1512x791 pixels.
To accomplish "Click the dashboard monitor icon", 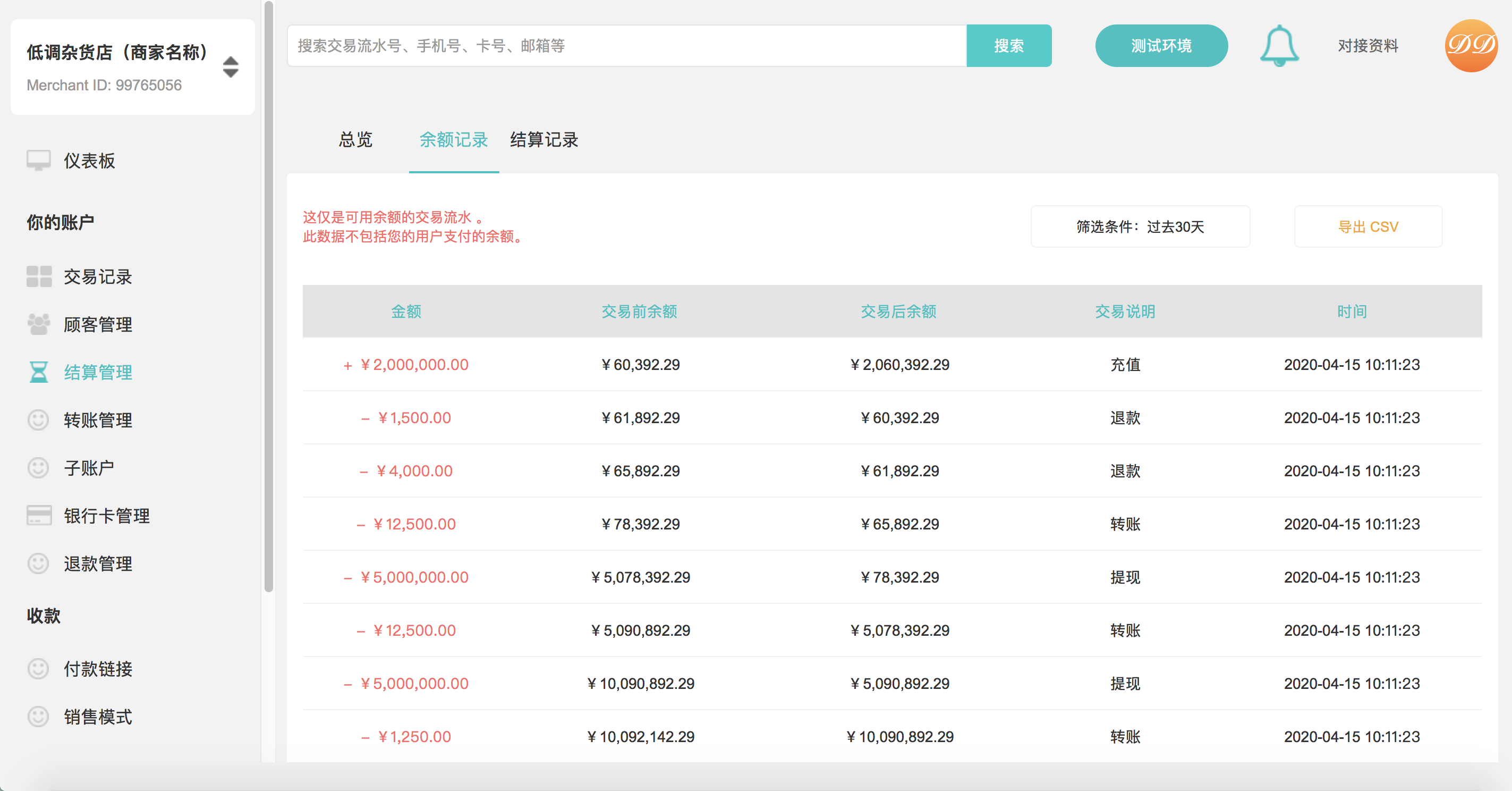I will pos(39,161).
